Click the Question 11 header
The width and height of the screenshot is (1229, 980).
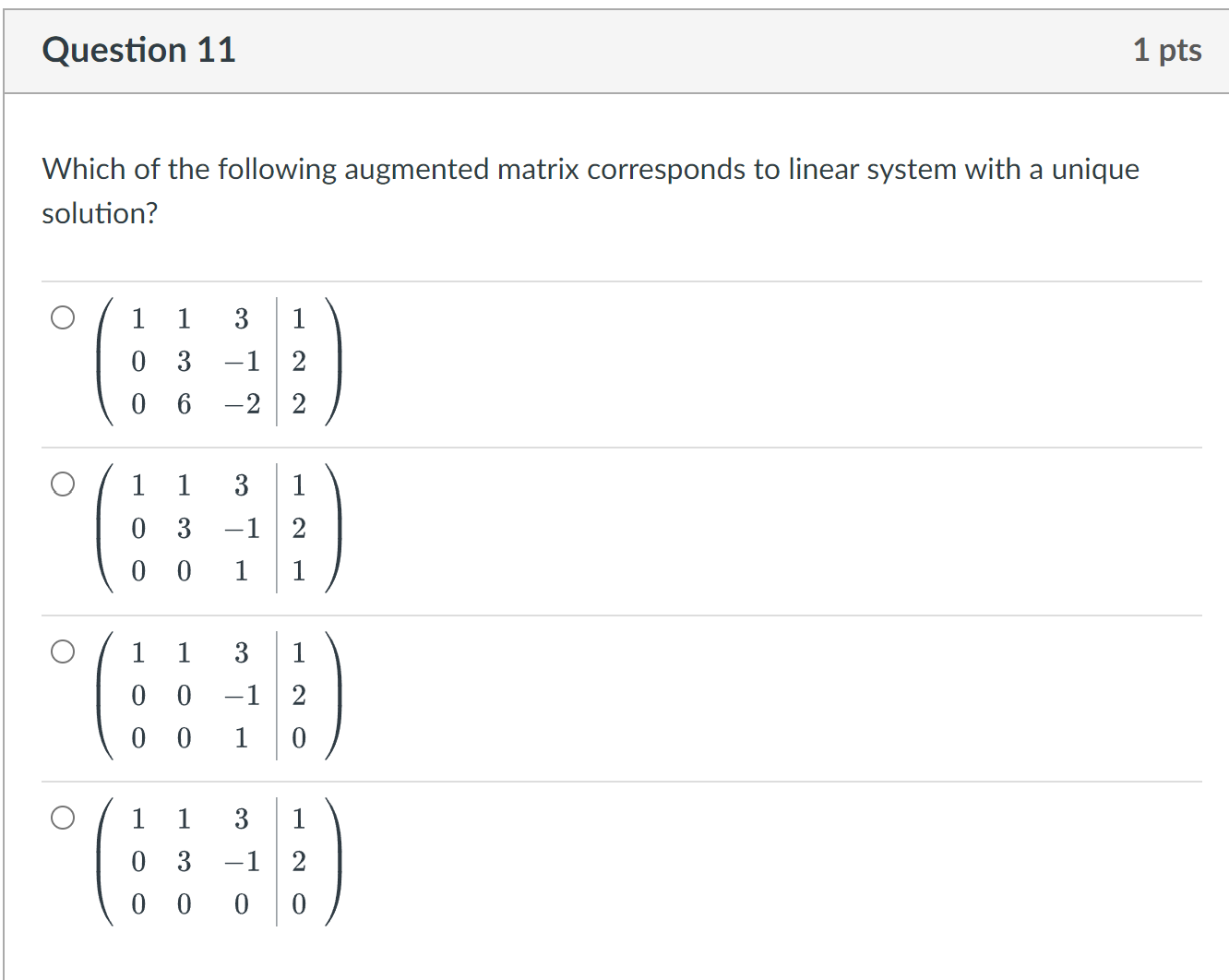(x=139, y=51)
